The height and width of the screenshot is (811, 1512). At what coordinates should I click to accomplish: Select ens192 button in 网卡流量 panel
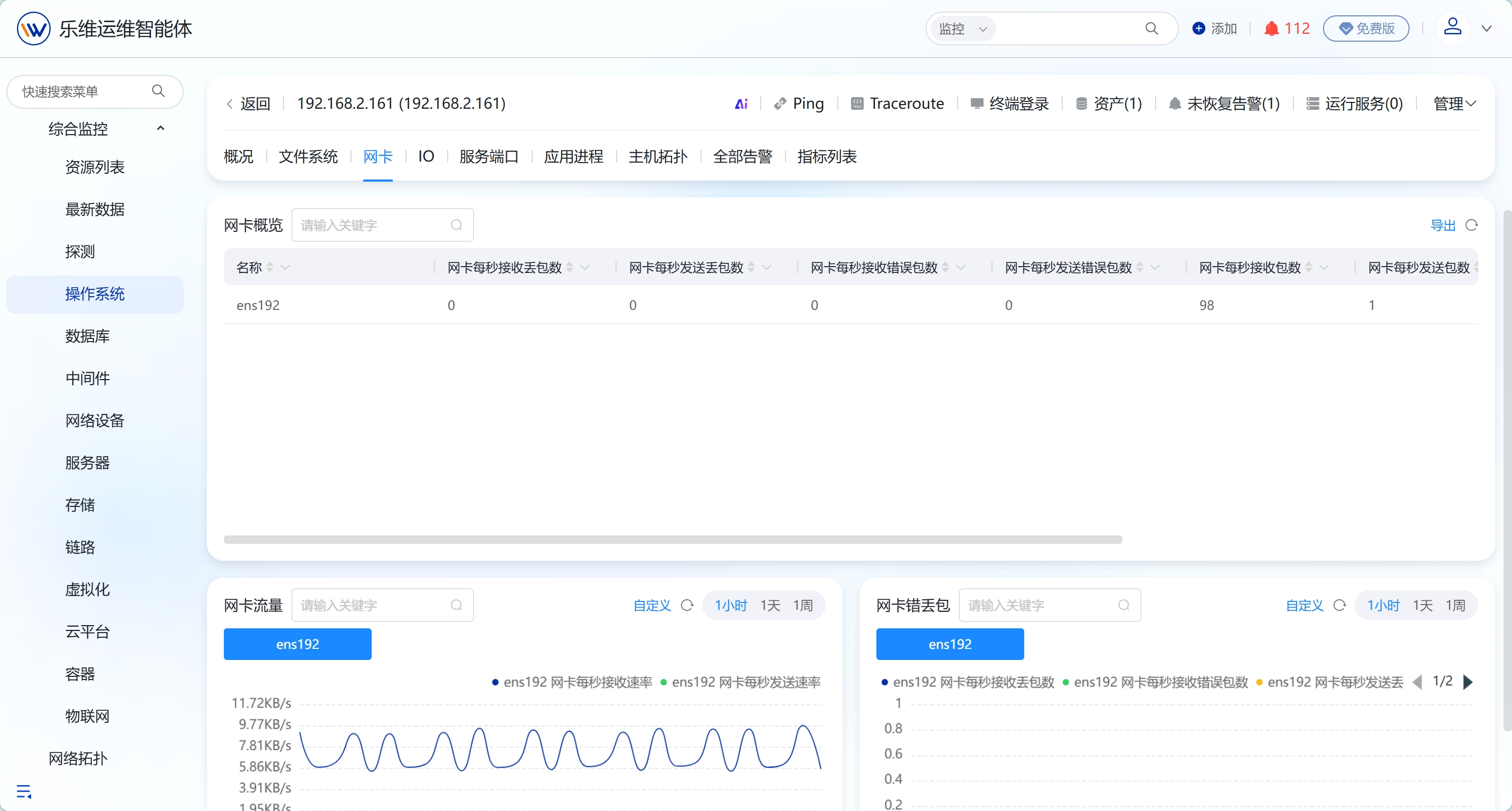(297, 644)
